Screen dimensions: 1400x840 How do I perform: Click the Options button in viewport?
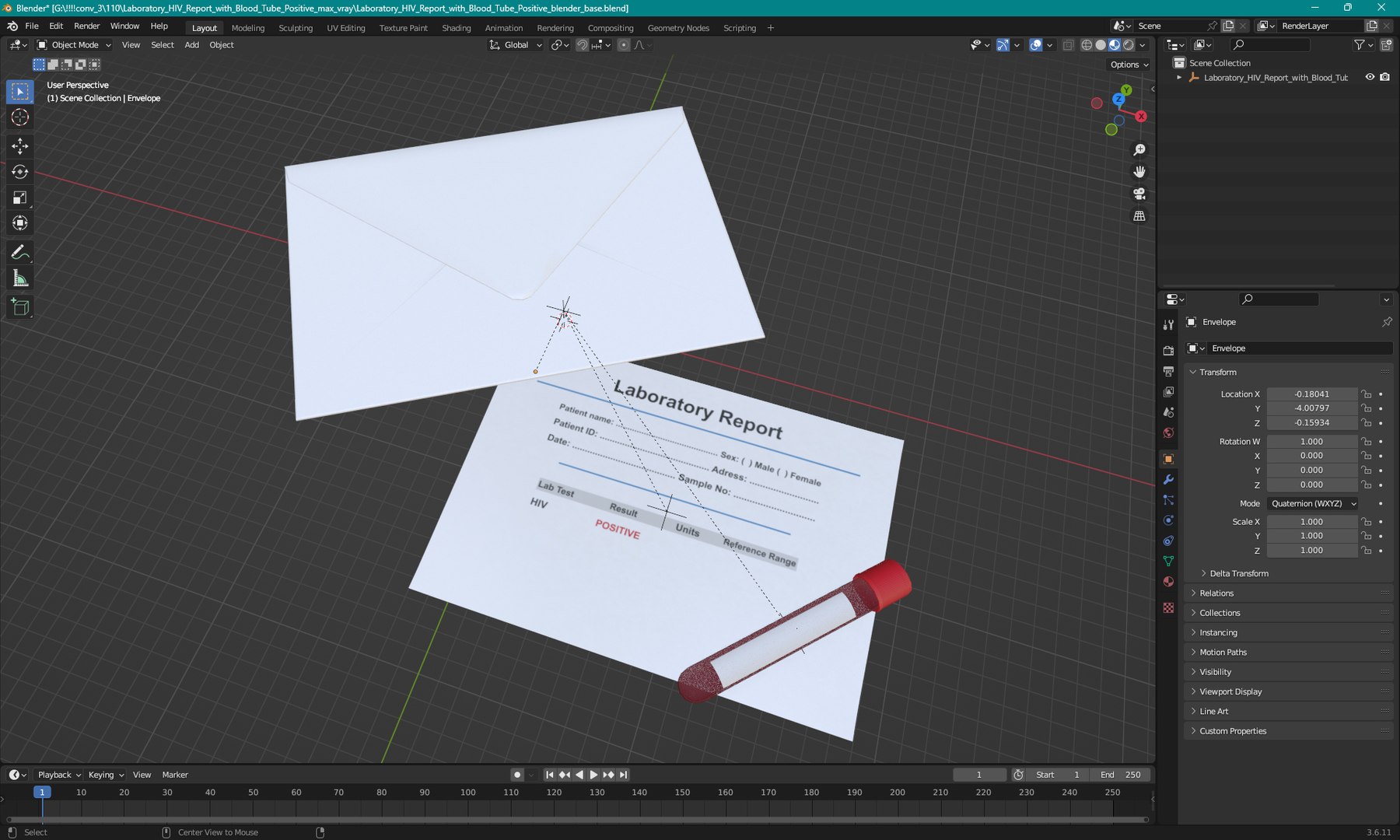(1129, 65)
